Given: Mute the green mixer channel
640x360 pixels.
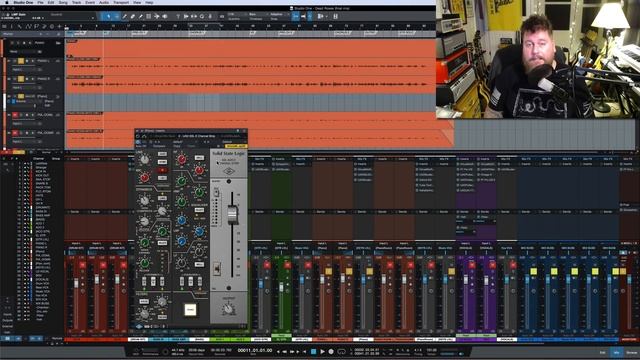Looking at the screenshot, I should pos(287,265).
